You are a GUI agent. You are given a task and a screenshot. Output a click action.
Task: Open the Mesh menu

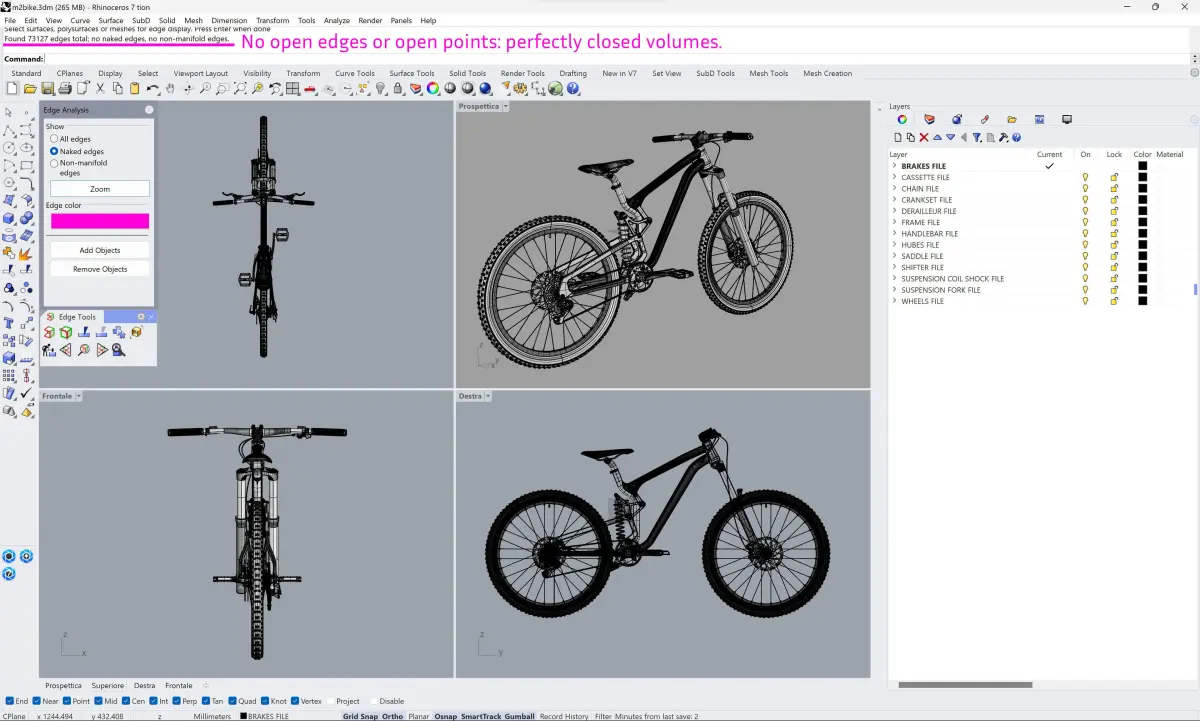click(x=193, y=20)
